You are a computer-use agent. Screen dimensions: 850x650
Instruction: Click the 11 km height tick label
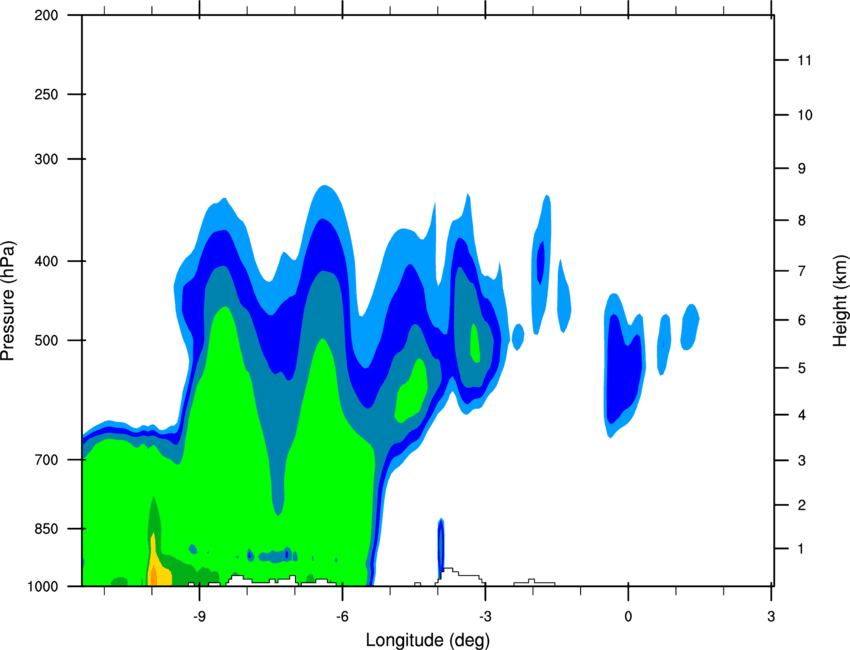[x=805, y=60]
